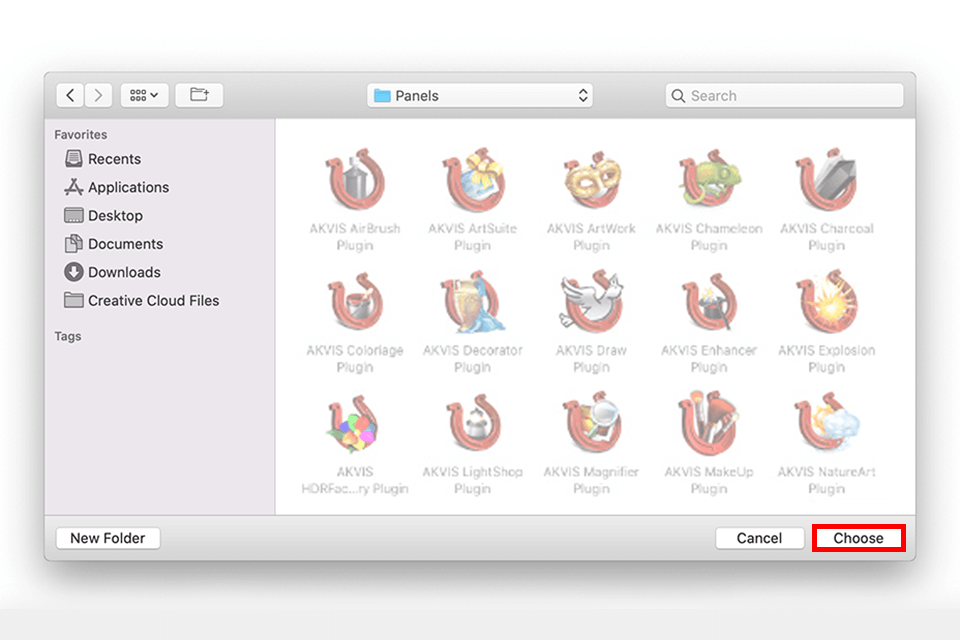Image resolution: width=960 pixels, height=640 pixels.
Task: Open the AKVIS Chameleon Plugin folder
Action: (x=709, y=182)
